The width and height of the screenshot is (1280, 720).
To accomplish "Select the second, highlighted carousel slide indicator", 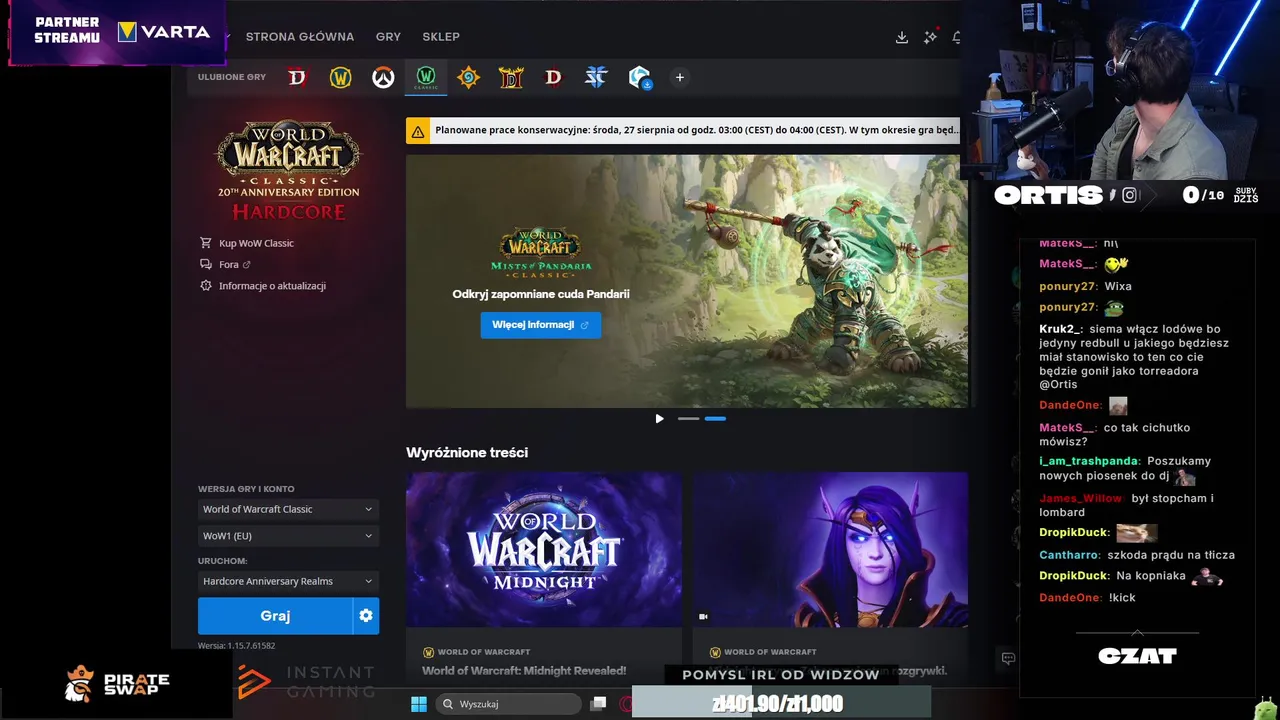I will (x=715, y=418).
